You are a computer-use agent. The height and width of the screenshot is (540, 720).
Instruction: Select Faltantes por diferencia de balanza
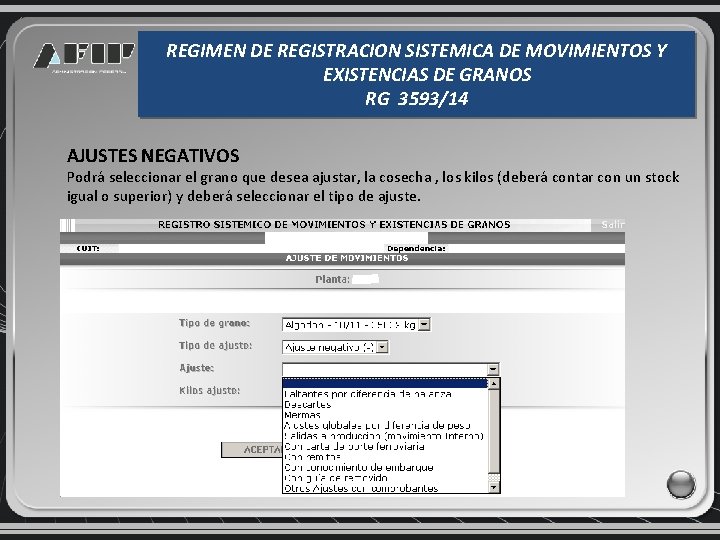coord(368,394)
